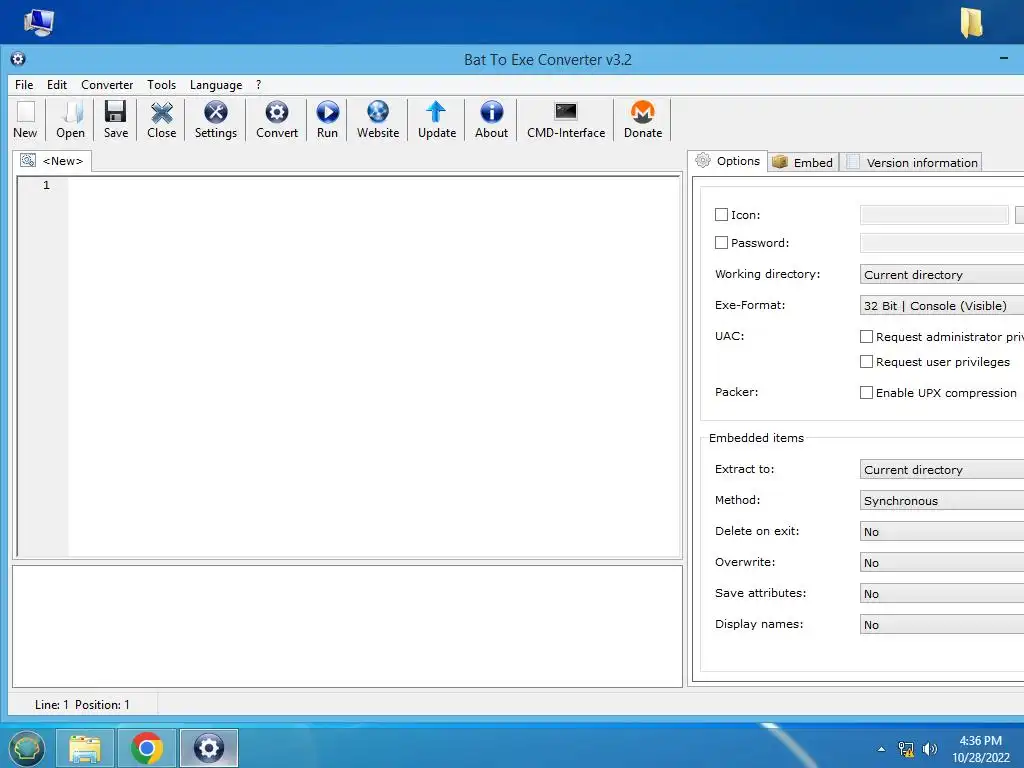The width and height of the screenshot is (1024, 768).
Task: Click the app gear icon in title bar
Action: tap(18, 59)
